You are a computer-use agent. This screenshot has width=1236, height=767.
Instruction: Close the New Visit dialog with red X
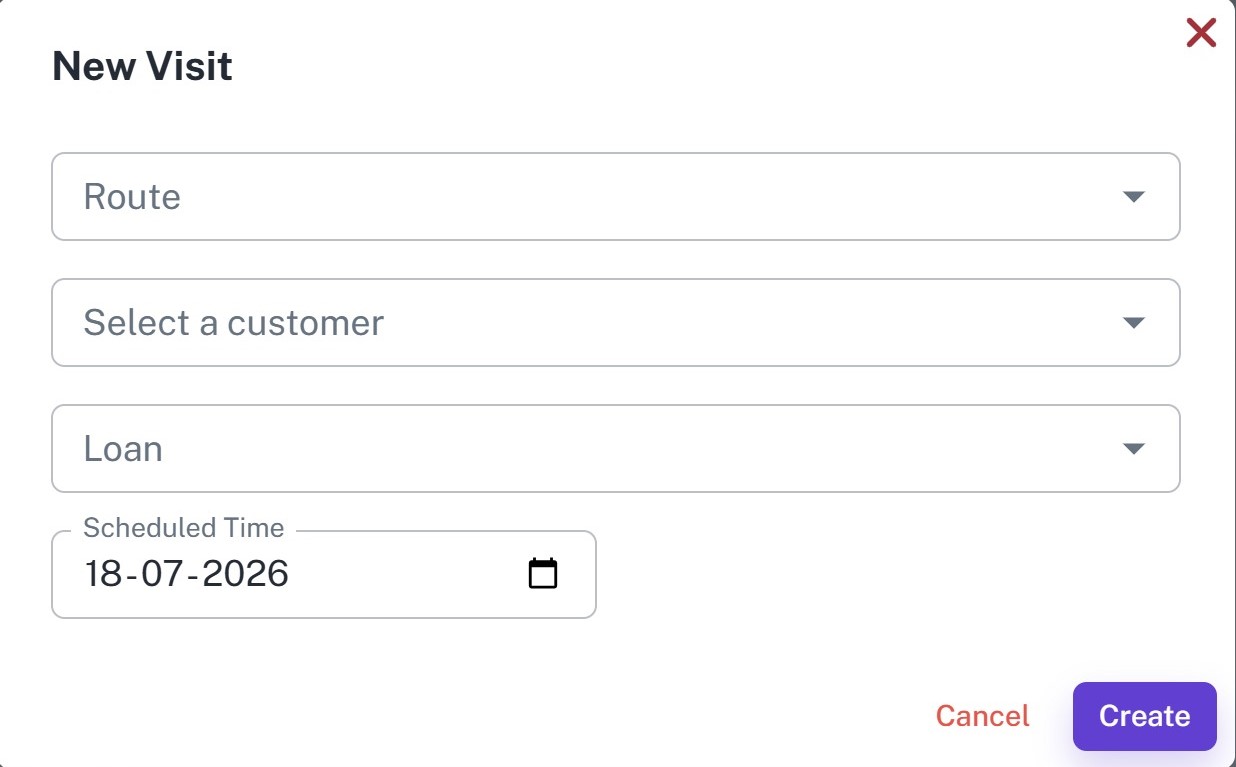1200,33
